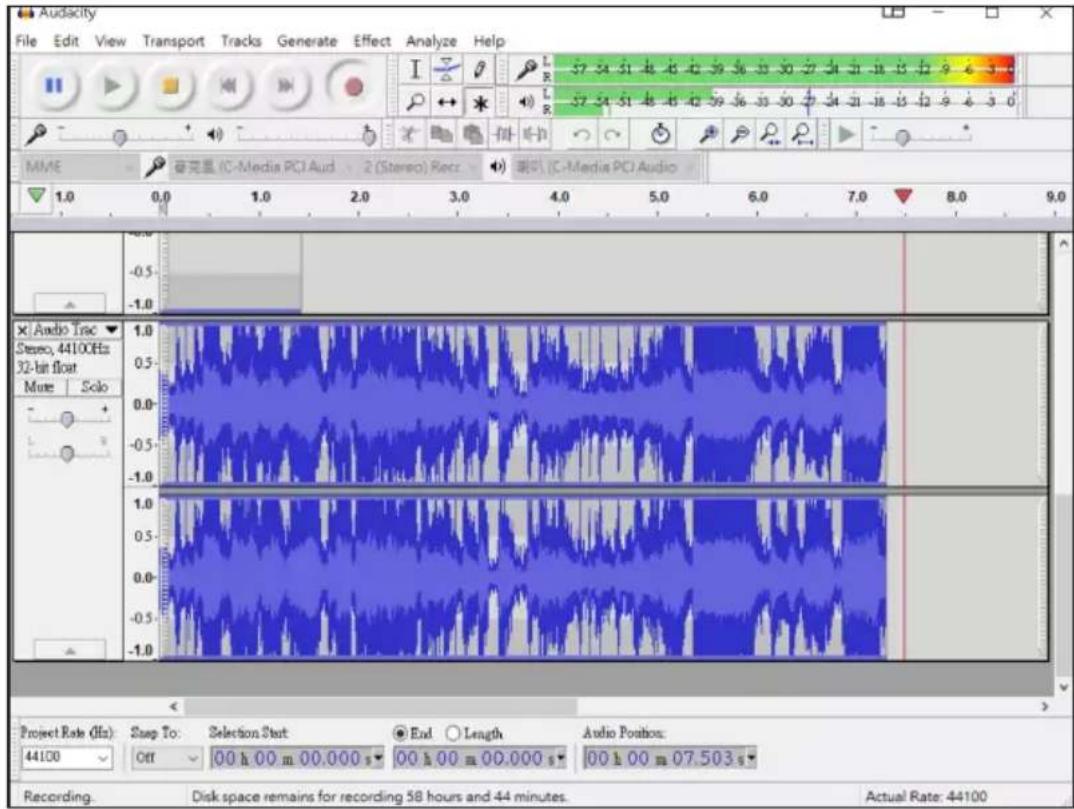The image size is (1074, 809).
Task: Click the Paste icon
Action: point(472,134)
